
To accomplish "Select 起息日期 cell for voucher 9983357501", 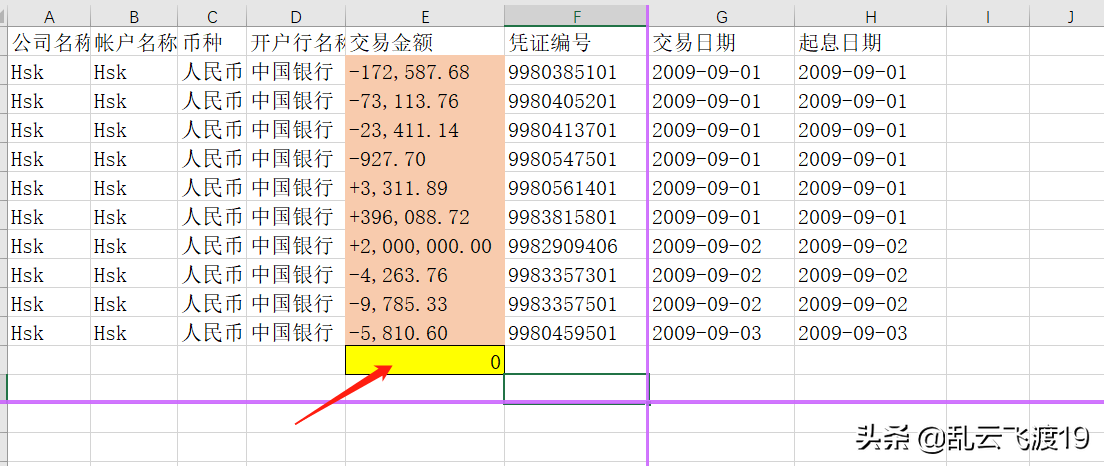I will (870, 303).
